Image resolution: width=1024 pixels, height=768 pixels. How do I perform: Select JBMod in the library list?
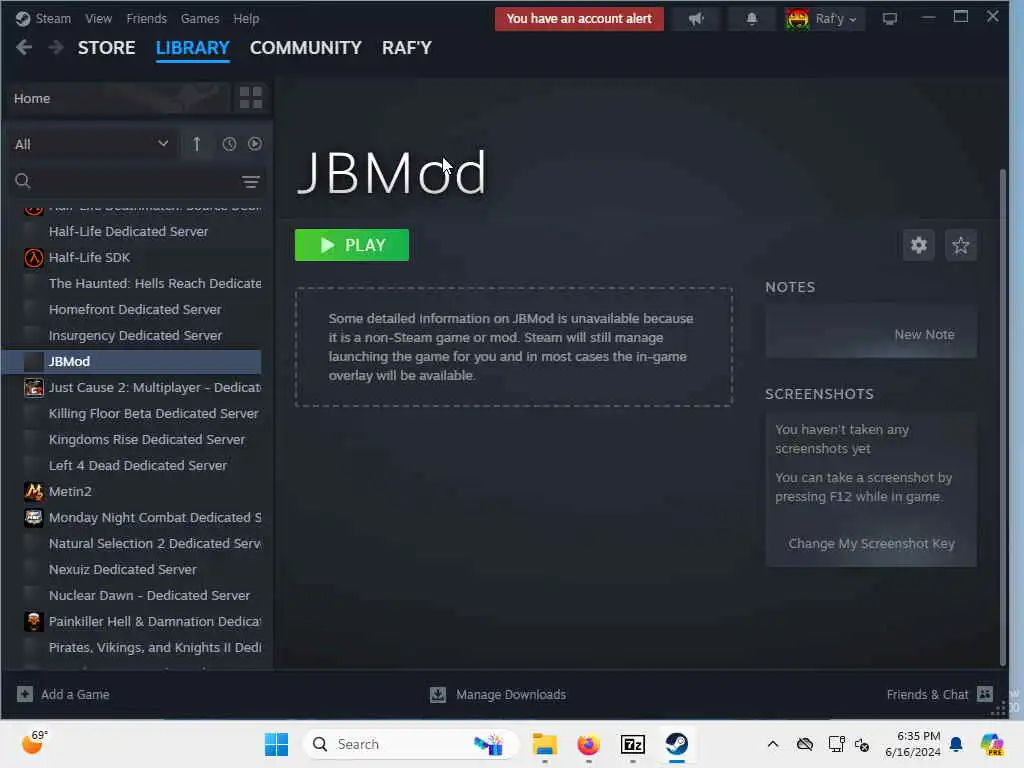[x=132, y=361]
